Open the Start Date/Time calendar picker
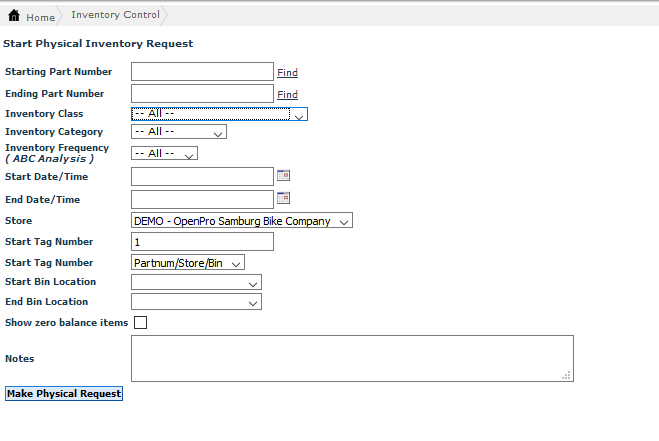659x441 pixels. [283, 175]
